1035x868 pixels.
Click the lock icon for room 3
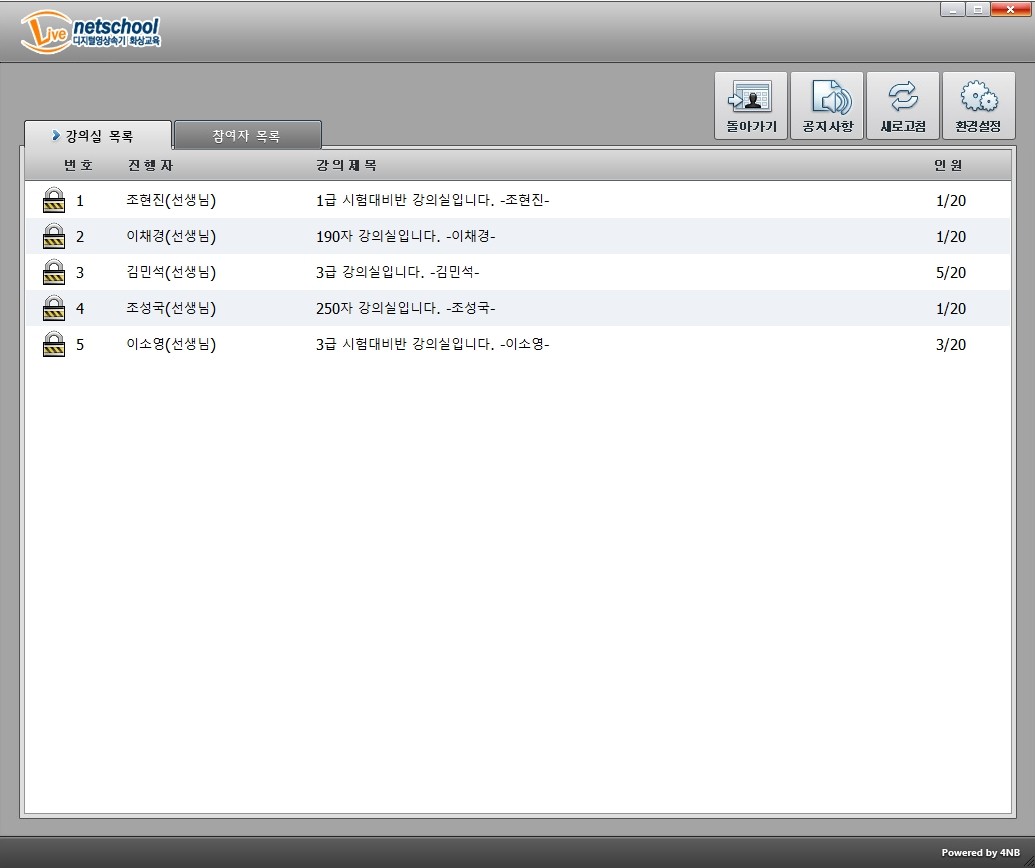tap(54, 273)
